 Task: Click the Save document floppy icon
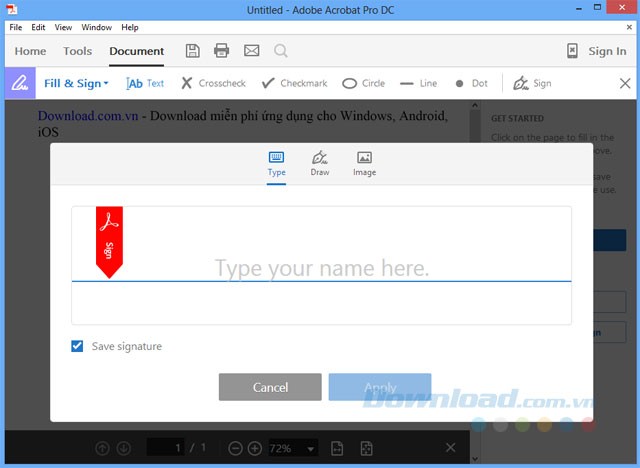click(192, 51)
